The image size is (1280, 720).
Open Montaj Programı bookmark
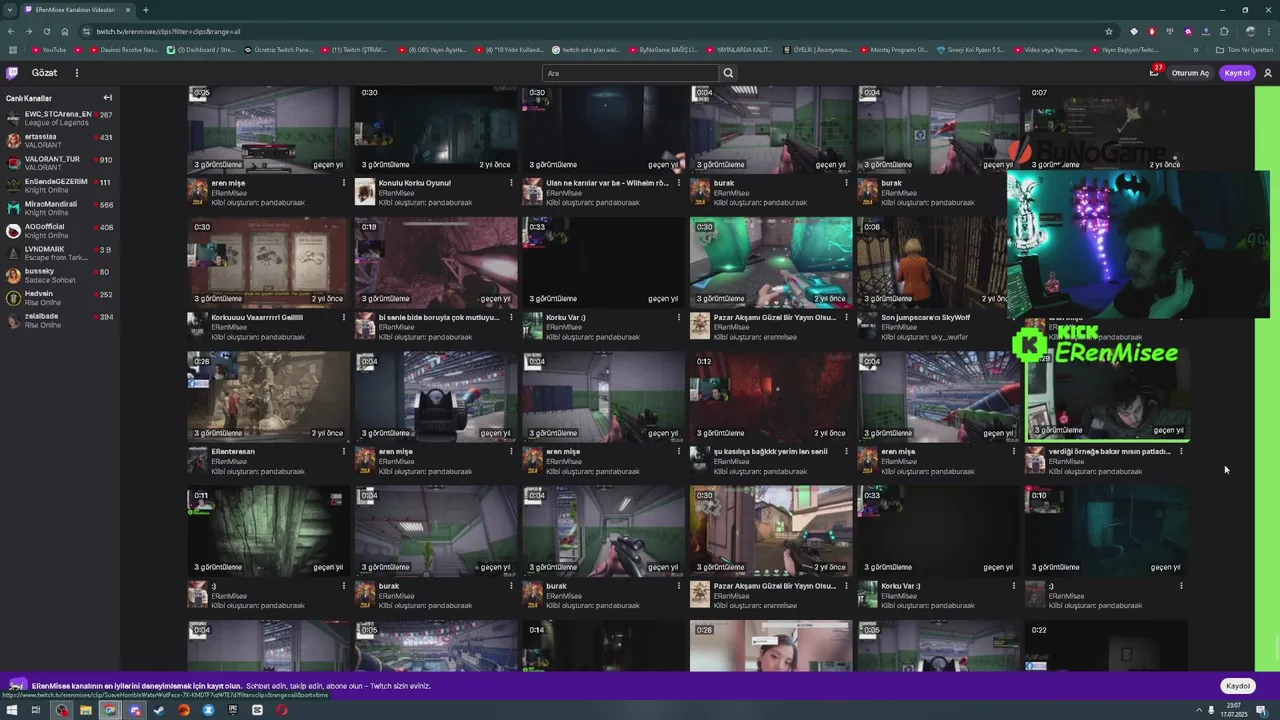click(x=894, y=49)
